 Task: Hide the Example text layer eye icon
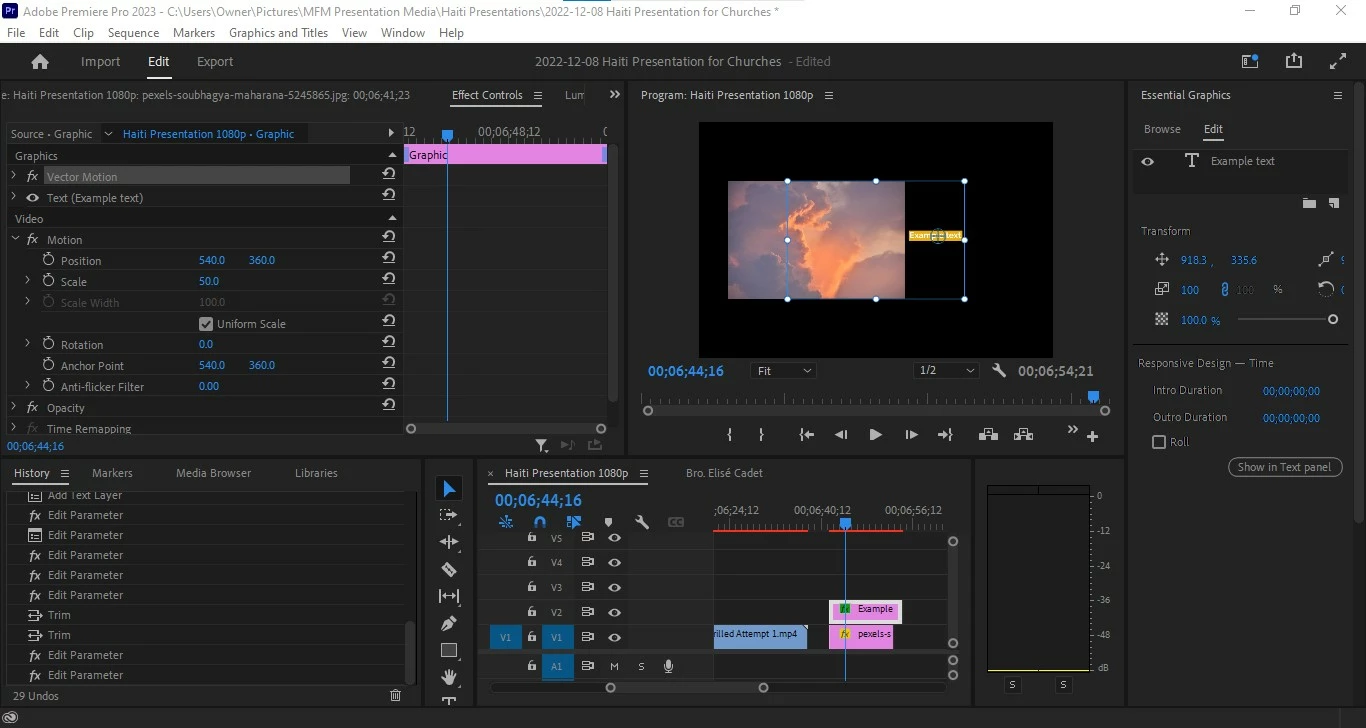coord(1148,161)
